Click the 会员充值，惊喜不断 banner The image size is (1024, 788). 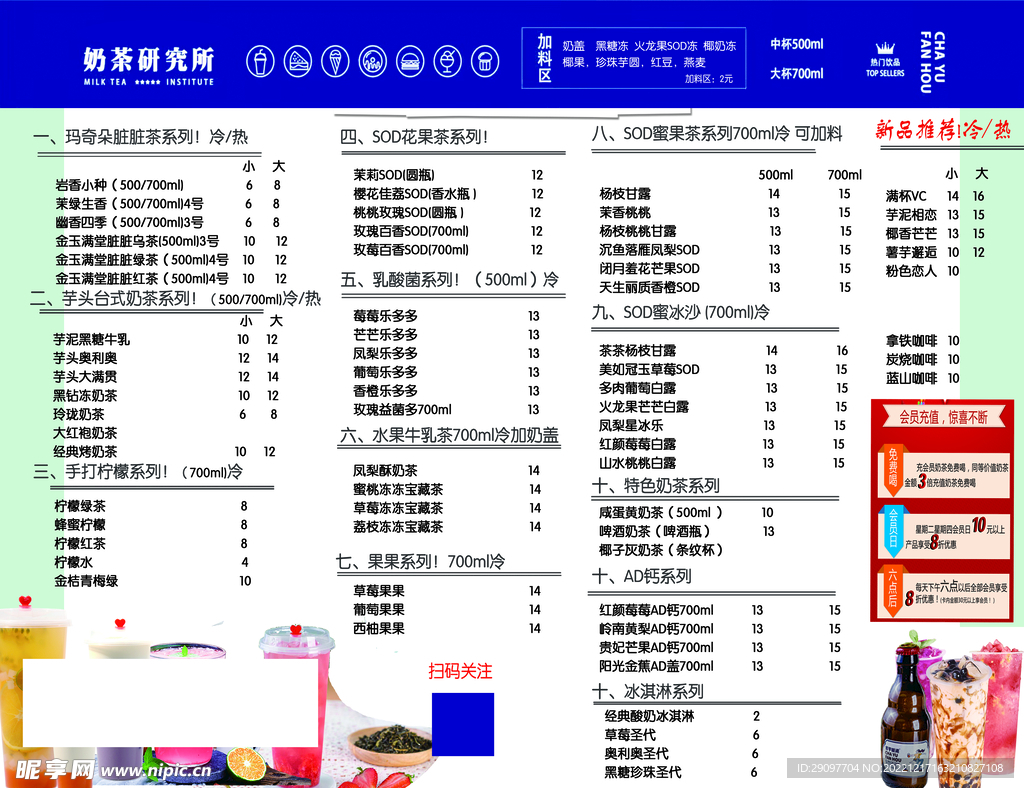(943, 418)
